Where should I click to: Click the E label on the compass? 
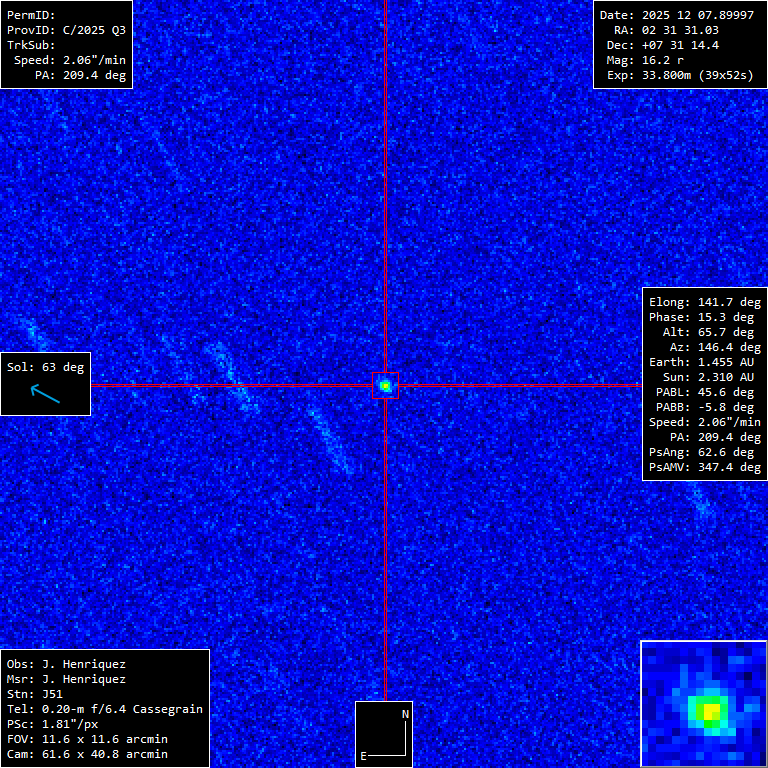(364, 756)
